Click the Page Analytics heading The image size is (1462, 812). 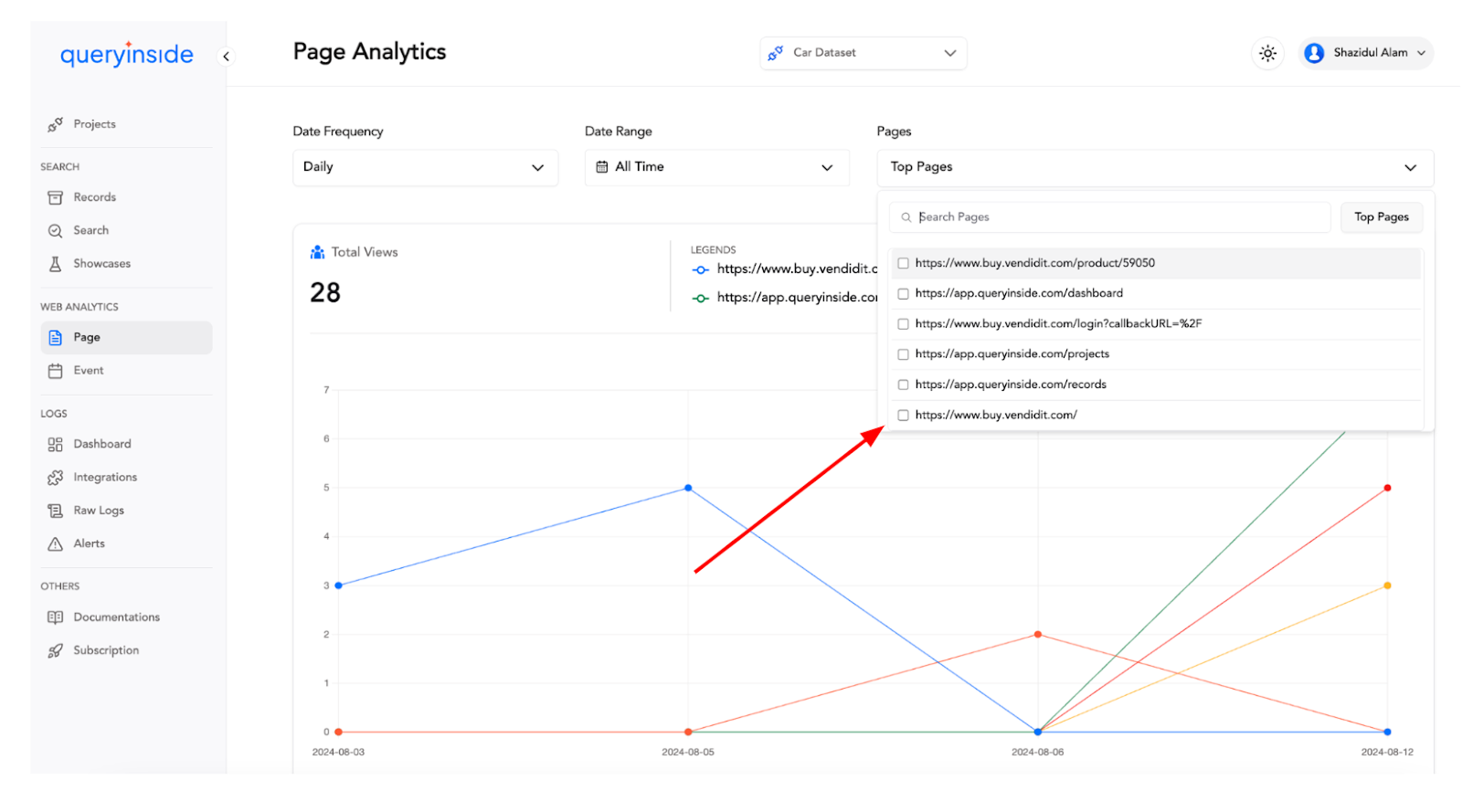click(x=369, y=52)
